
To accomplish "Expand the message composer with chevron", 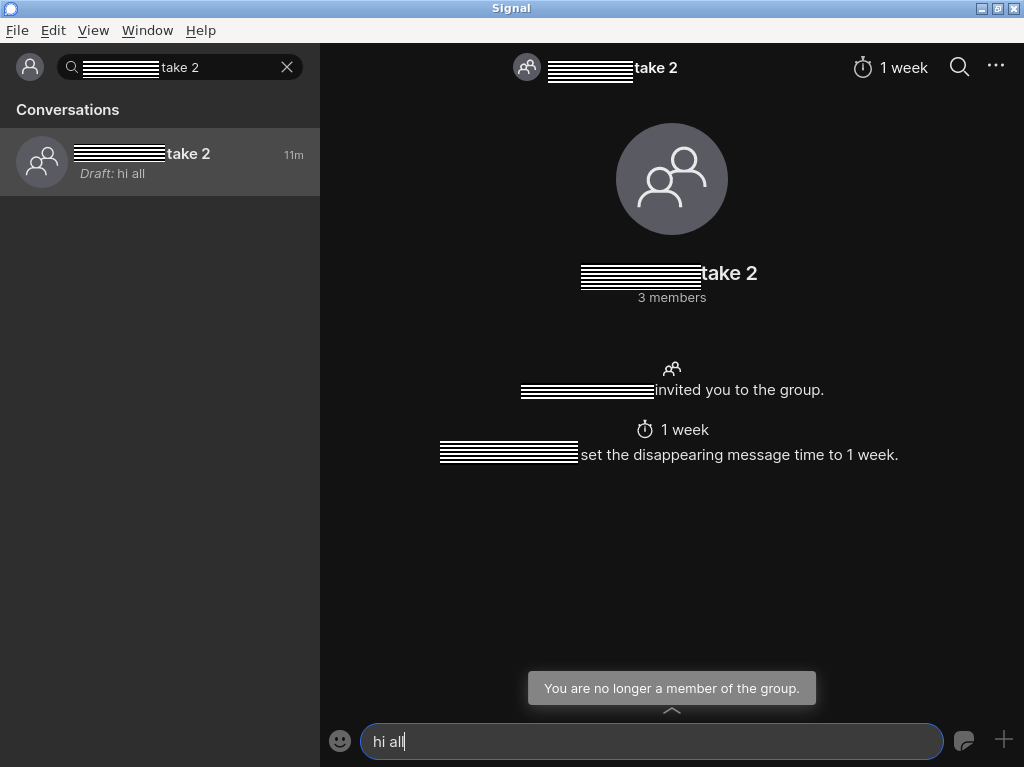I will click(672, 711).
